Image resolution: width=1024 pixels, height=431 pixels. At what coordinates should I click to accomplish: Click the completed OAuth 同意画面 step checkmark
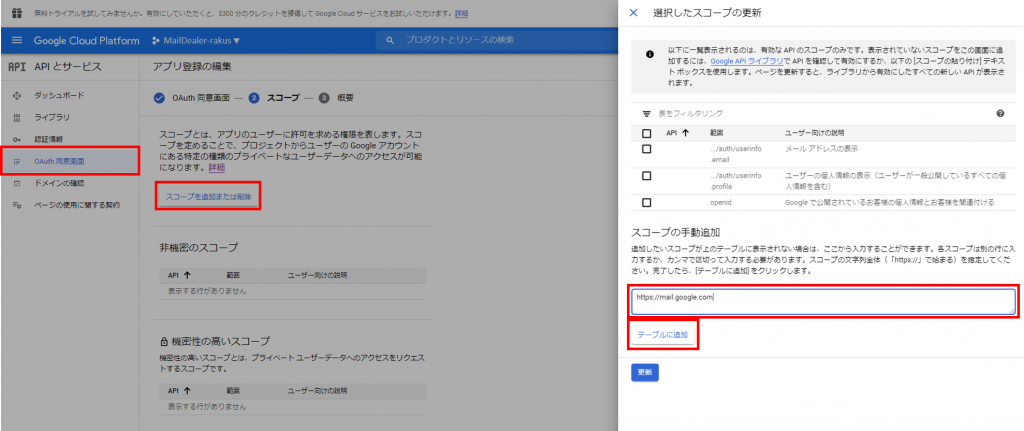click(x=159, y=98)
